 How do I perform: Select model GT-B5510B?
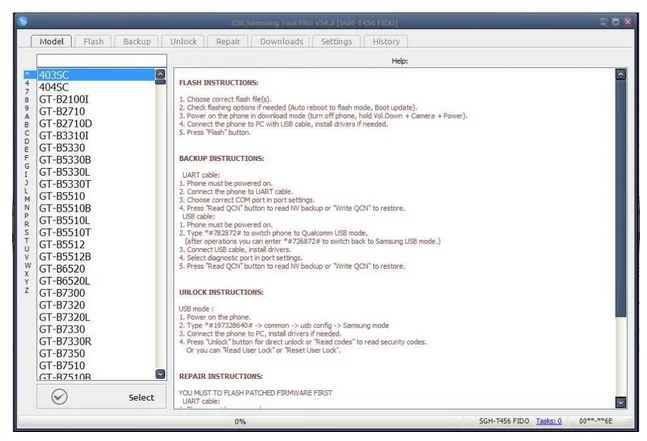pyautogui.click(x=97, y=208)
